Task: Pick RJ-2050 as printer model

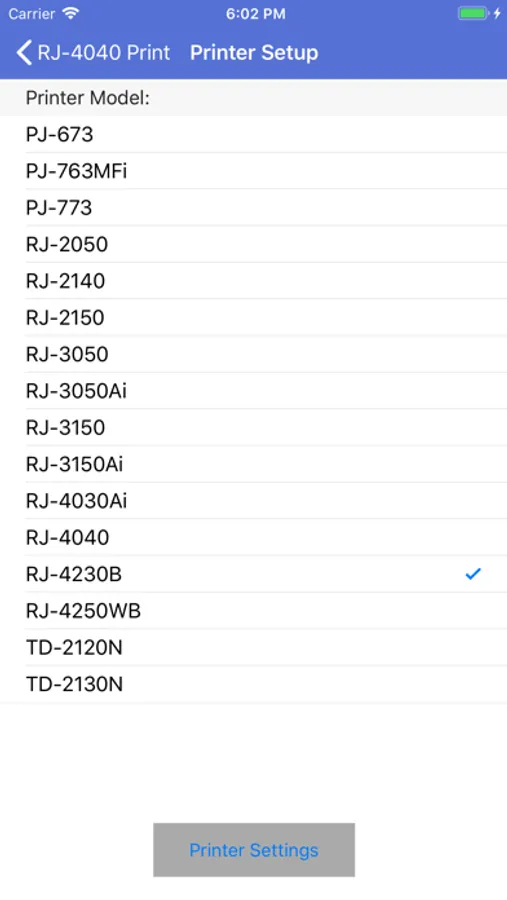Action: coord(253,245)
